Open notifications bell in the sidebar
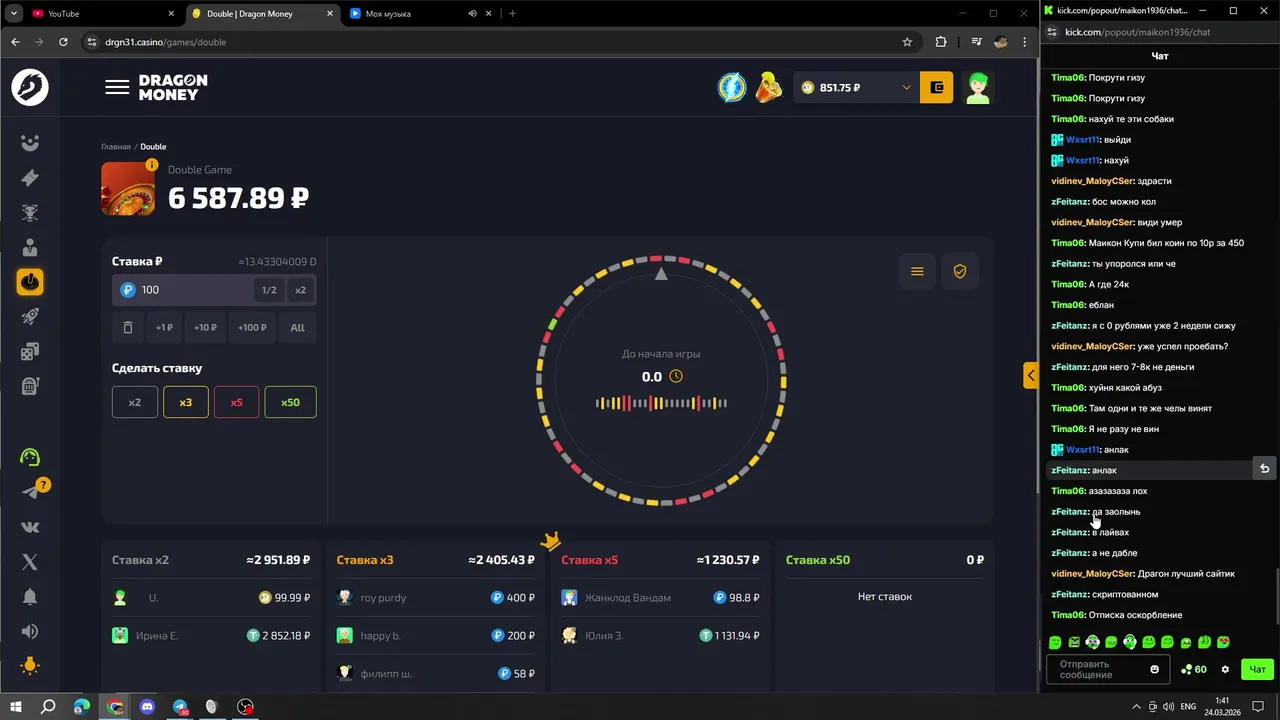 [30, 597]
